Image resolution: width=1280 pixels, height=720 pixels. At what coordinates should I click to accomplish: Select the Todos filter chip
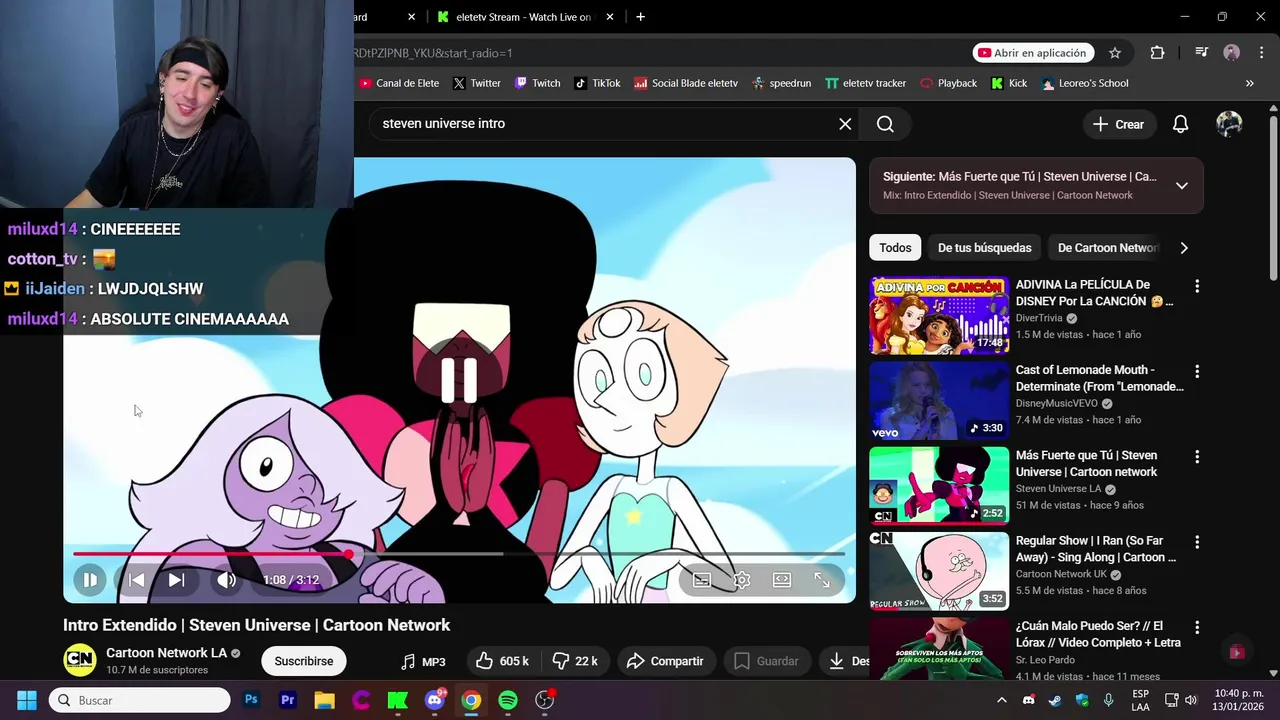click(895, 248)
